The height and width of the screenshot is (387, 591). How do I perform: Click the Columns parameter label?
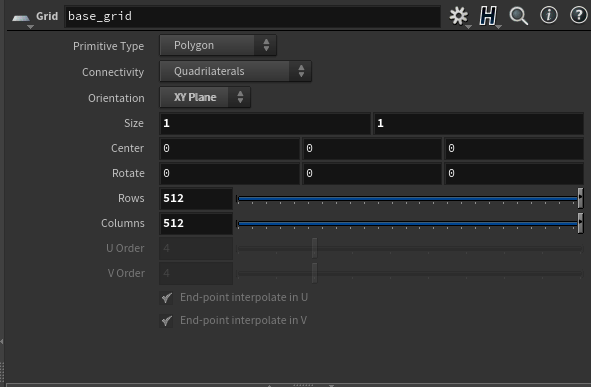(x=123, y=223)
